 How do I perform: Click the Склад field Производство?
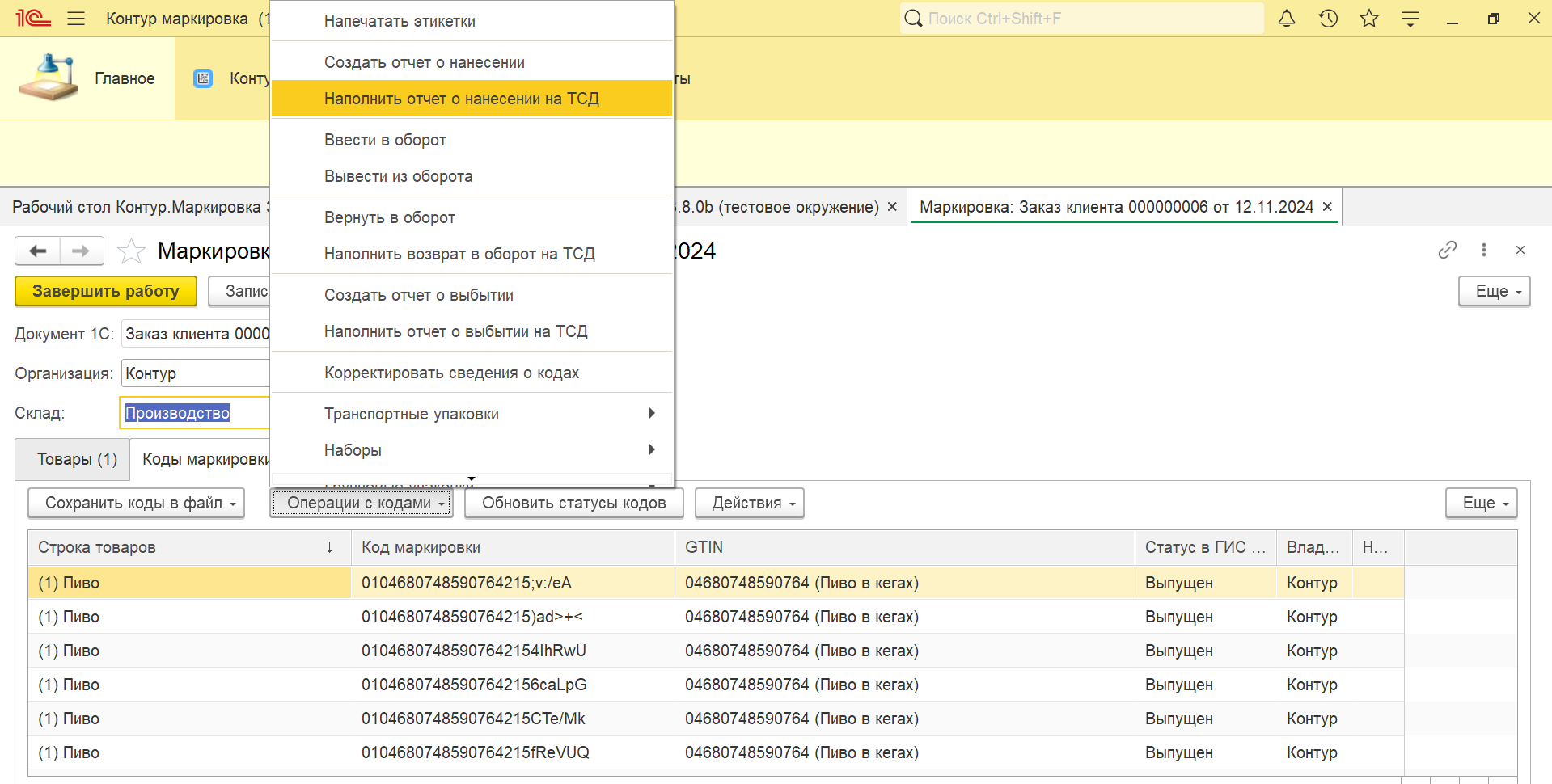pos(195,413)
